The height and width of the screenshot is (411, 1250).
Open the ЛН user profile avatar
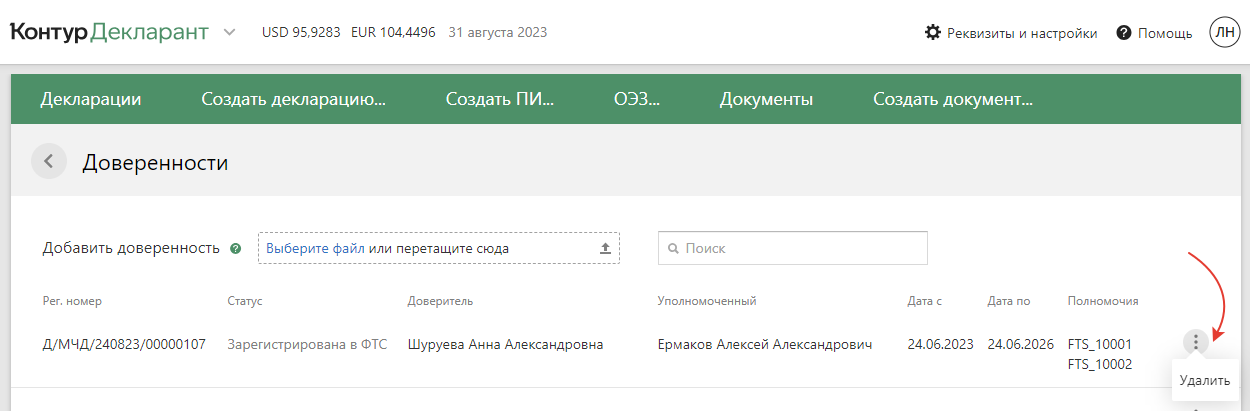pyautogui.click(x=1224, y=32)
